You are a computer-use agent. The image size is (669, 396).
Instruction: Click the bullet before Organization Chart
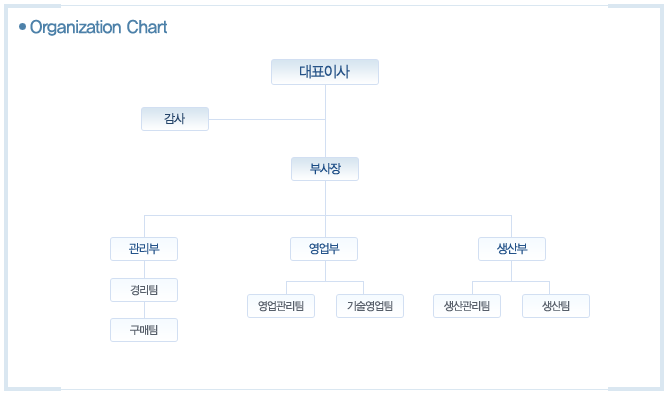23,27
